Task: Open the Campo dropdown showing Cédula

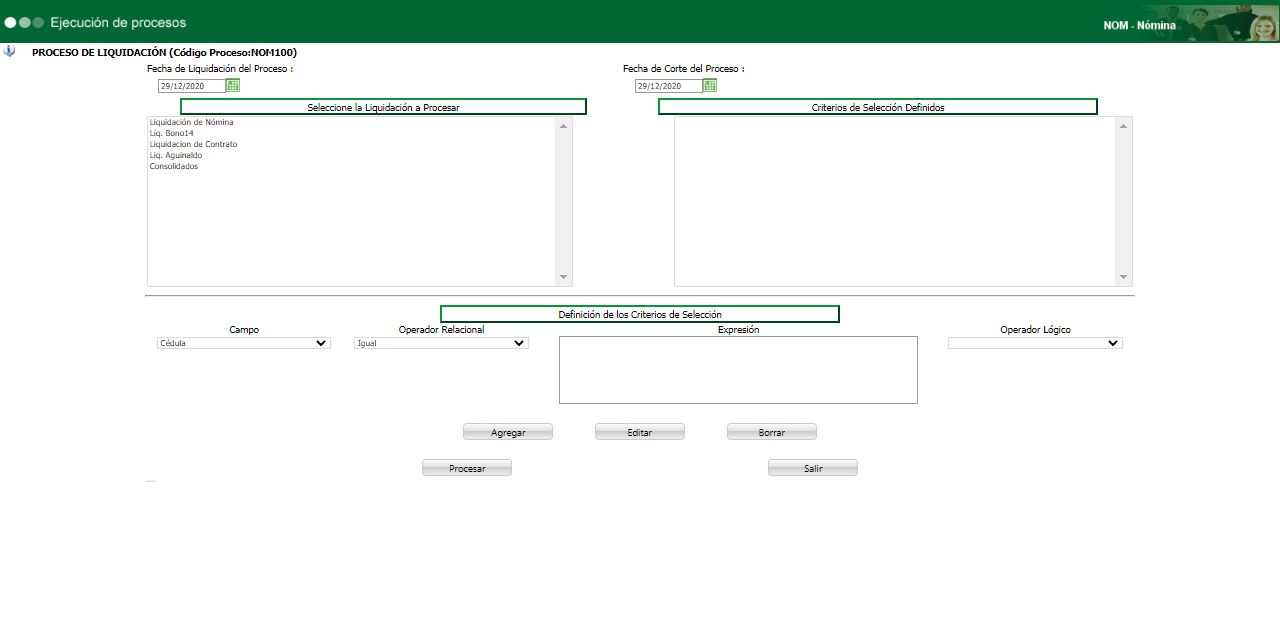Action: point(244,343)
